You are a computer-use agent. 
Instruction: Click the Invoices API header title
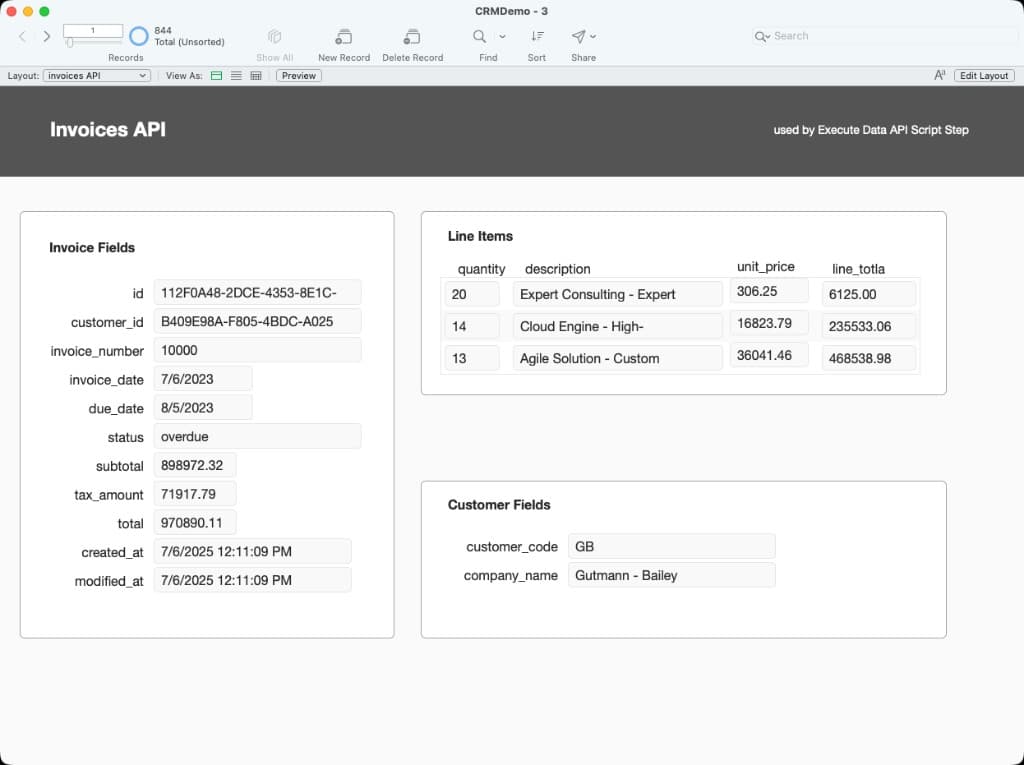[108, 129]
